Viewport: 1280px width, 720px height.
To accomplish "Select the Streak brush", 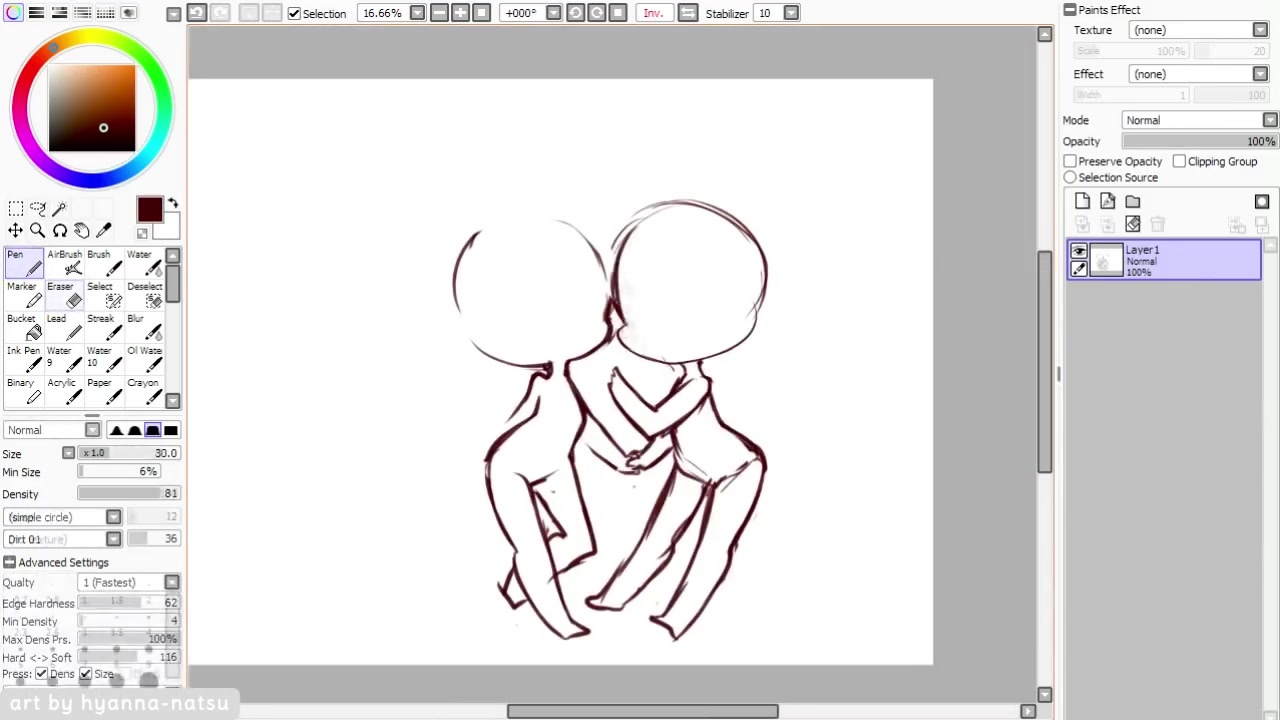I will pyautogui.click(x=105, y=327).
